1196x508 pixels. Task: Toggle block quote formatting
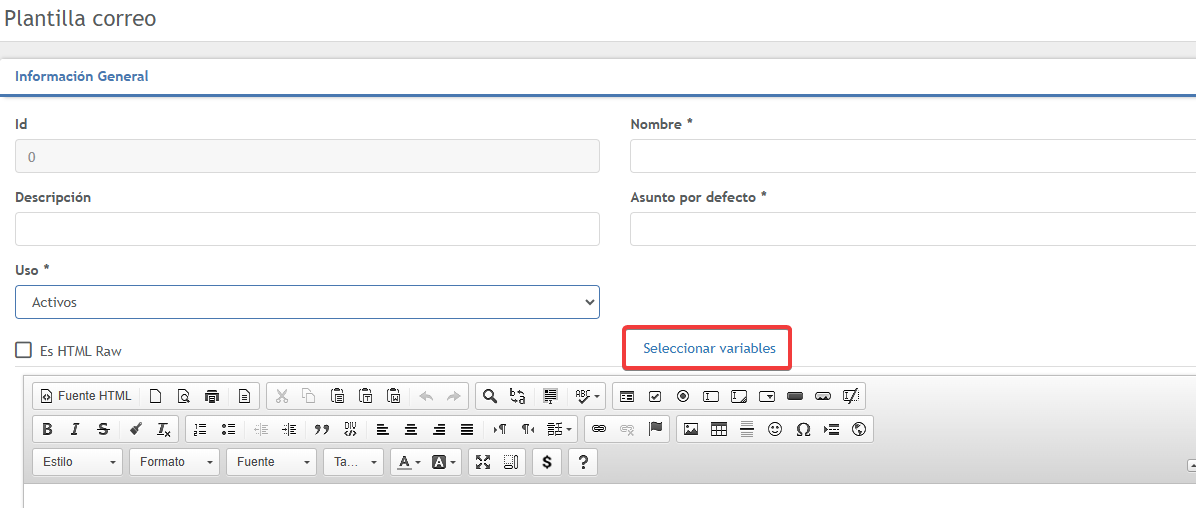[322, 429]
